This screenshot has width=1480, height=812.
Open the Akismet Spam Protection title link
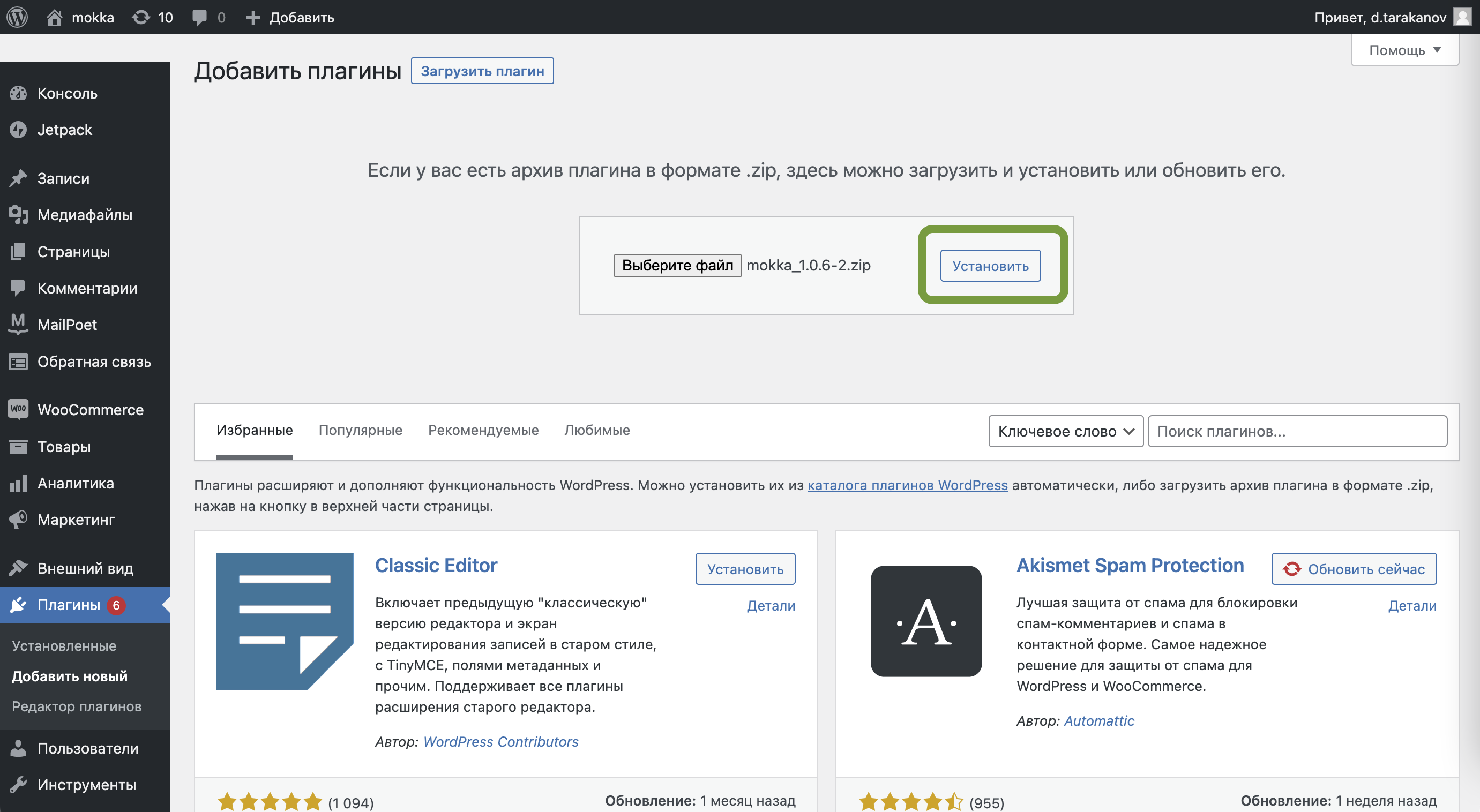1130,566
